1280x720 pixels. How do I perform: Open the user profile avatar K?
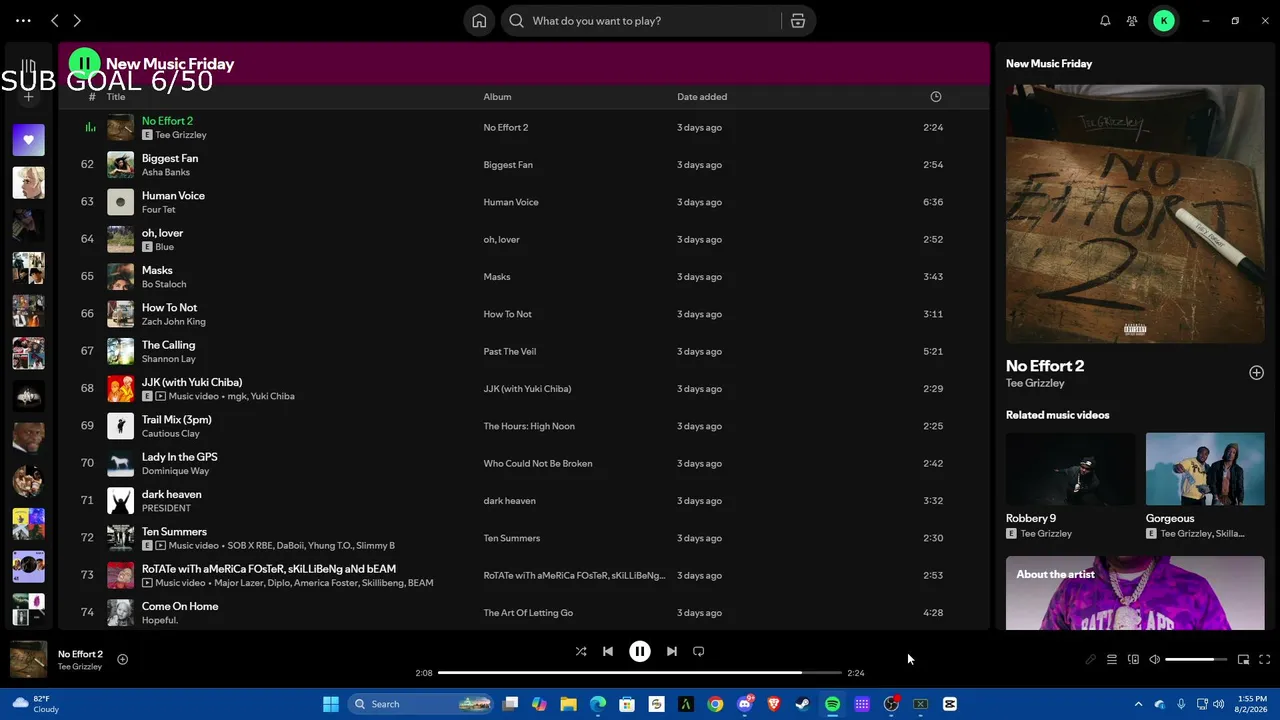coord(1164,21)
